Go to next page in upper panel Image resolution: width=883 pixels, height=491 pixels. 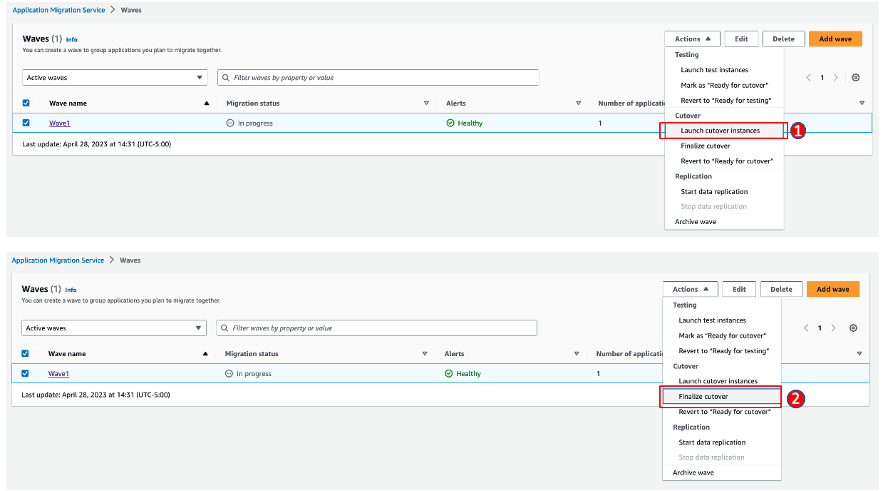click(x=836, y=78)
